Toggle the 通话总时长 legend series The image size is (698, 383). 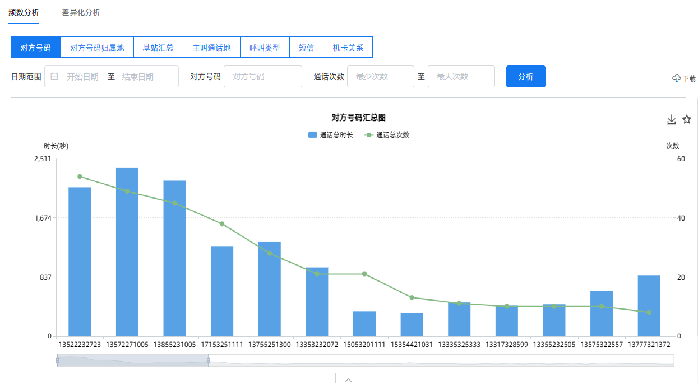[330, 135]
